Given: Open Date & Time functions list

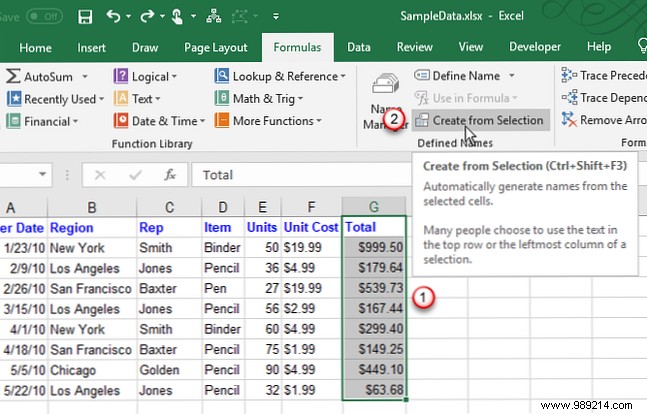Looking at the screenshot, I should click(x=160, y=121).
